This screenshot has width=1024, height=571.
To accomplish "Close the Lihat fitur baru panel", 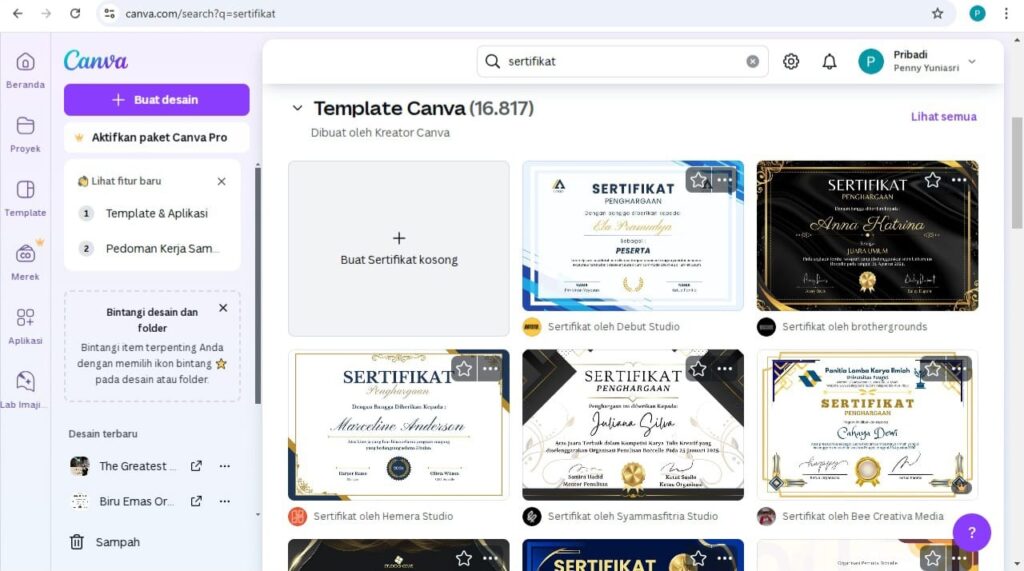I will [221, 181].
